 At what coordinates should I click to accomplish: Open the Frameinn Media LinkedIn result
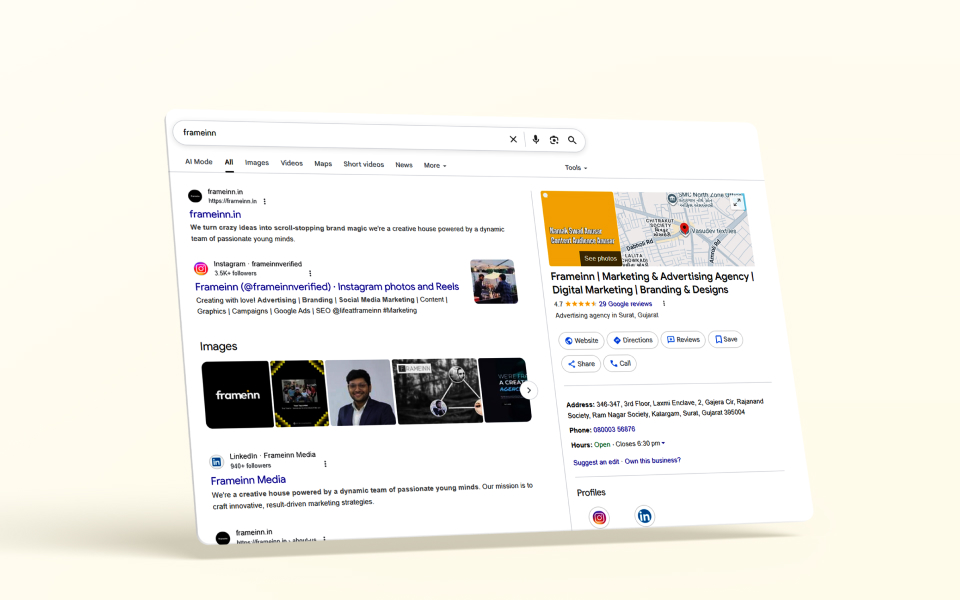coord(248,480)
